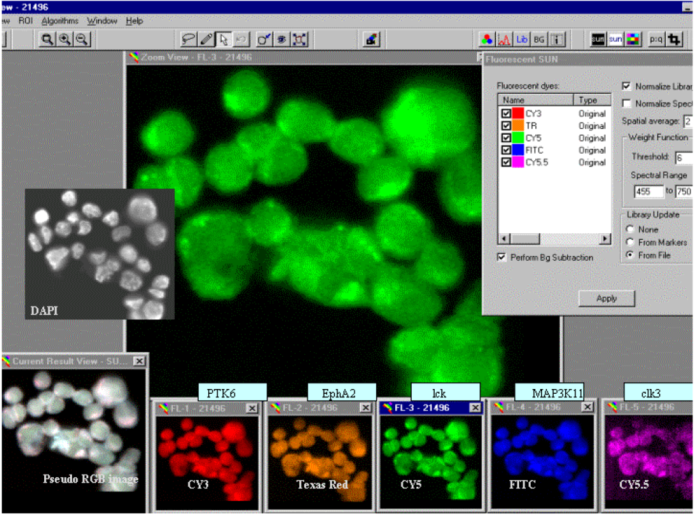Screen dimensions: 694x515
Task: Click the zoom out magnifier icon
Action: [82, 39]
